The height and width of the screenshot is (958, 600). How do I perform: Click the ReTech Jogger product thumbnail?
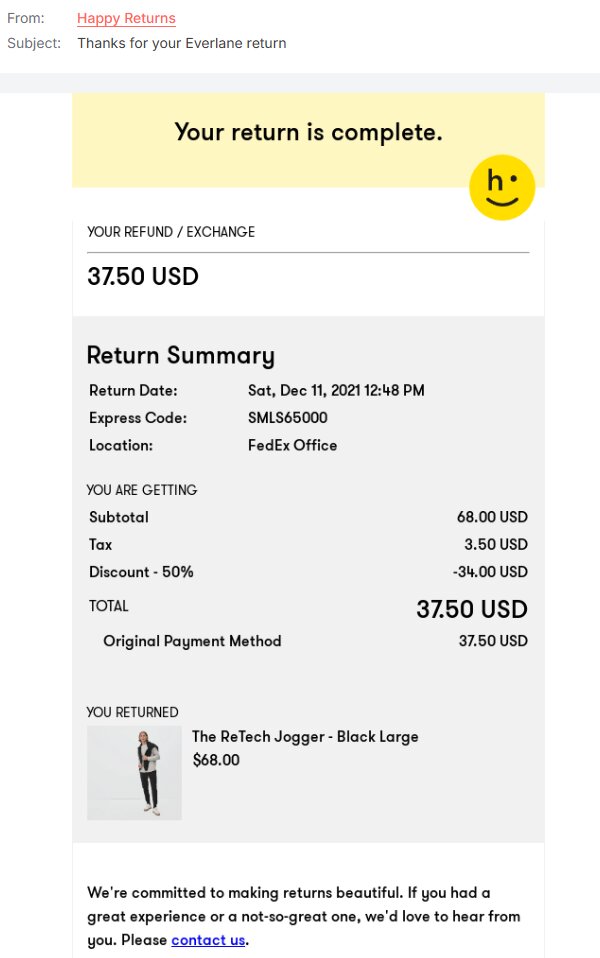click(134, 772)
